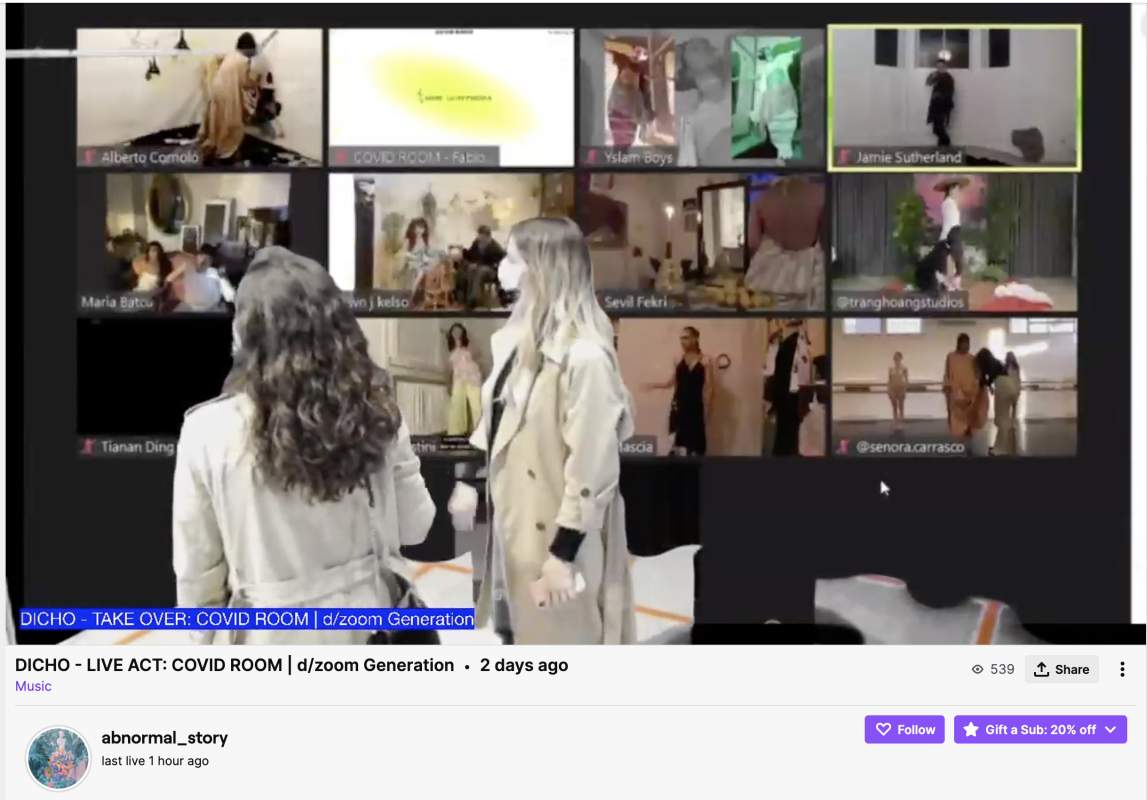Viewport: 1147px width, 800px height.
Task: Click the Share button
Action: click(1061, 669)
